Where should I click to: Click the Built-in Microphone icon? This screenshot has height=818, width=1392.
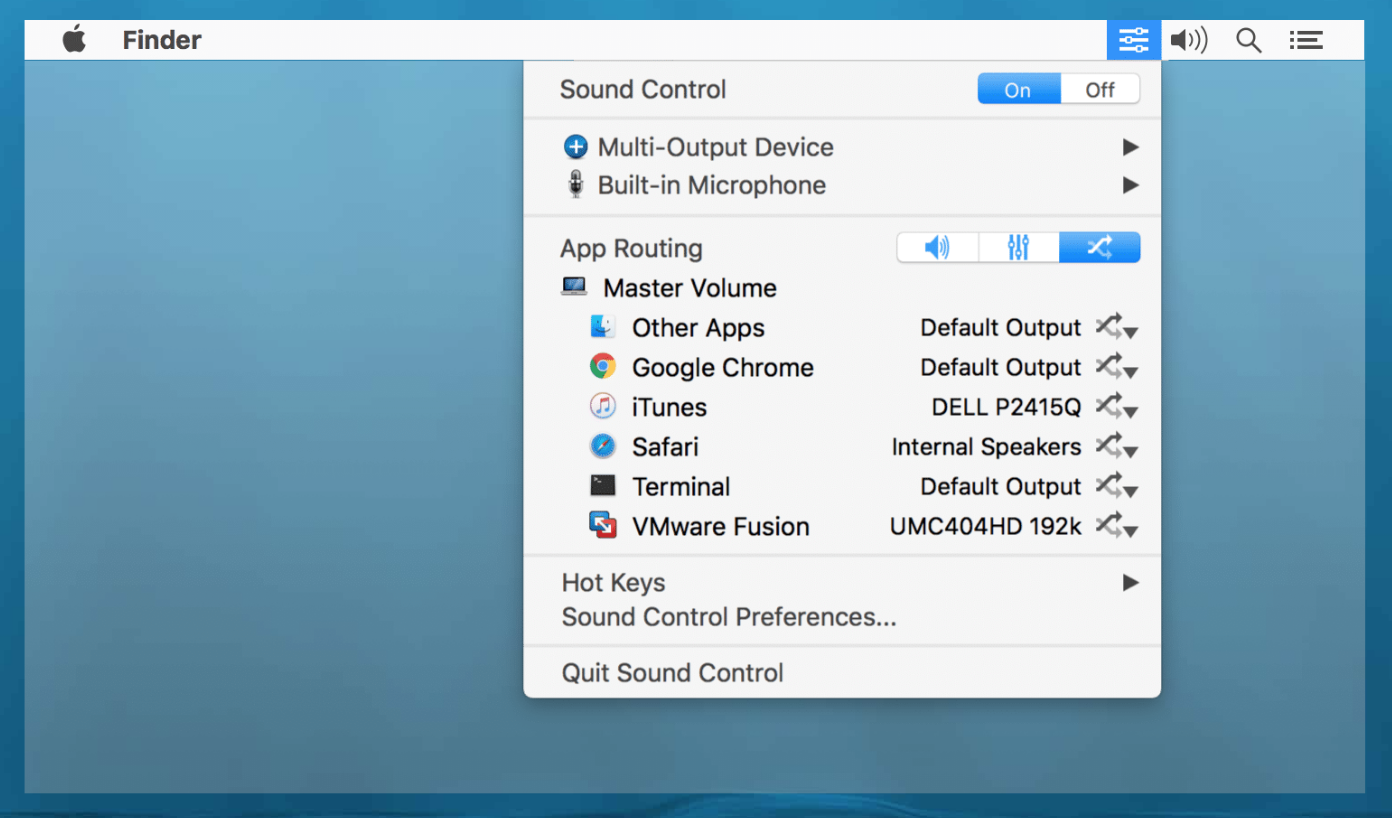[x=576, y=185]
